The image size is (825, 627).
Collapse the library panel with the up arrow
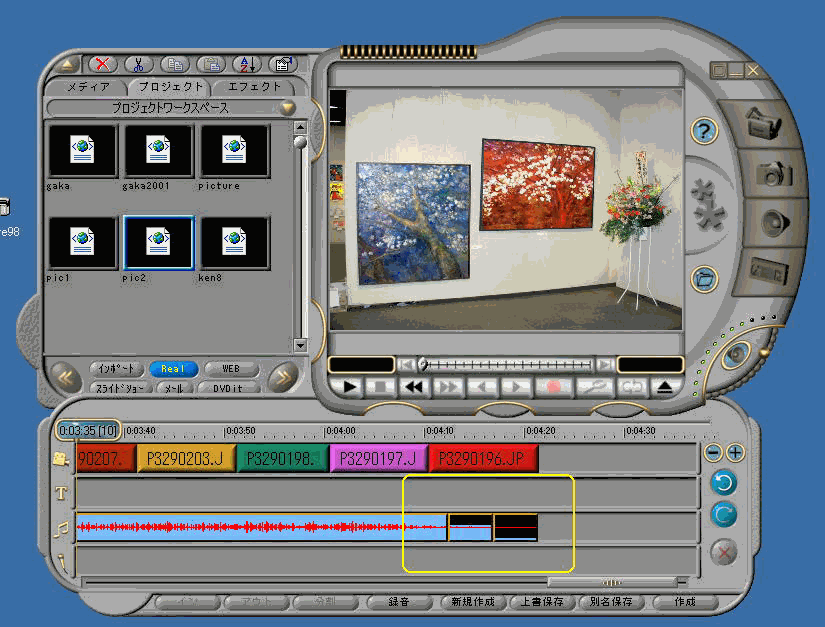tap(67, 64)
